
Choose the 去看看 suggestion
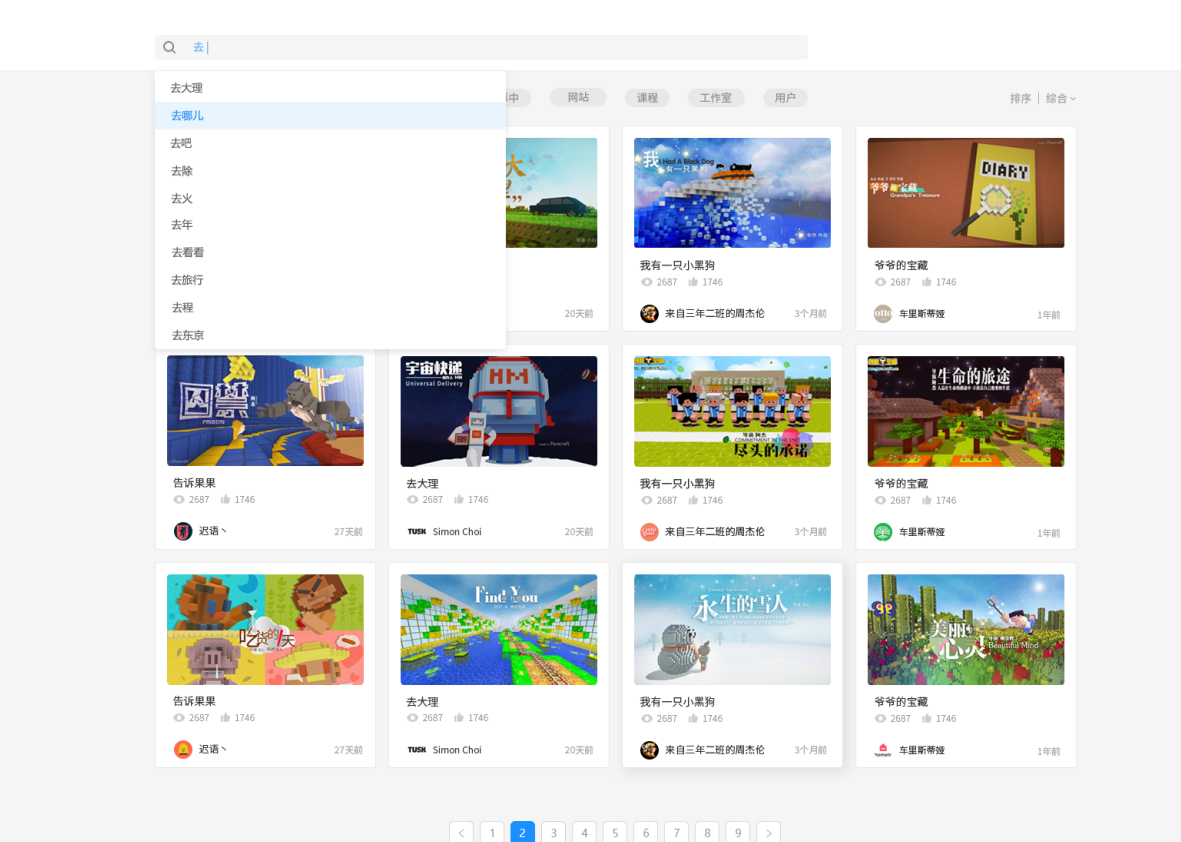[330, 252]
